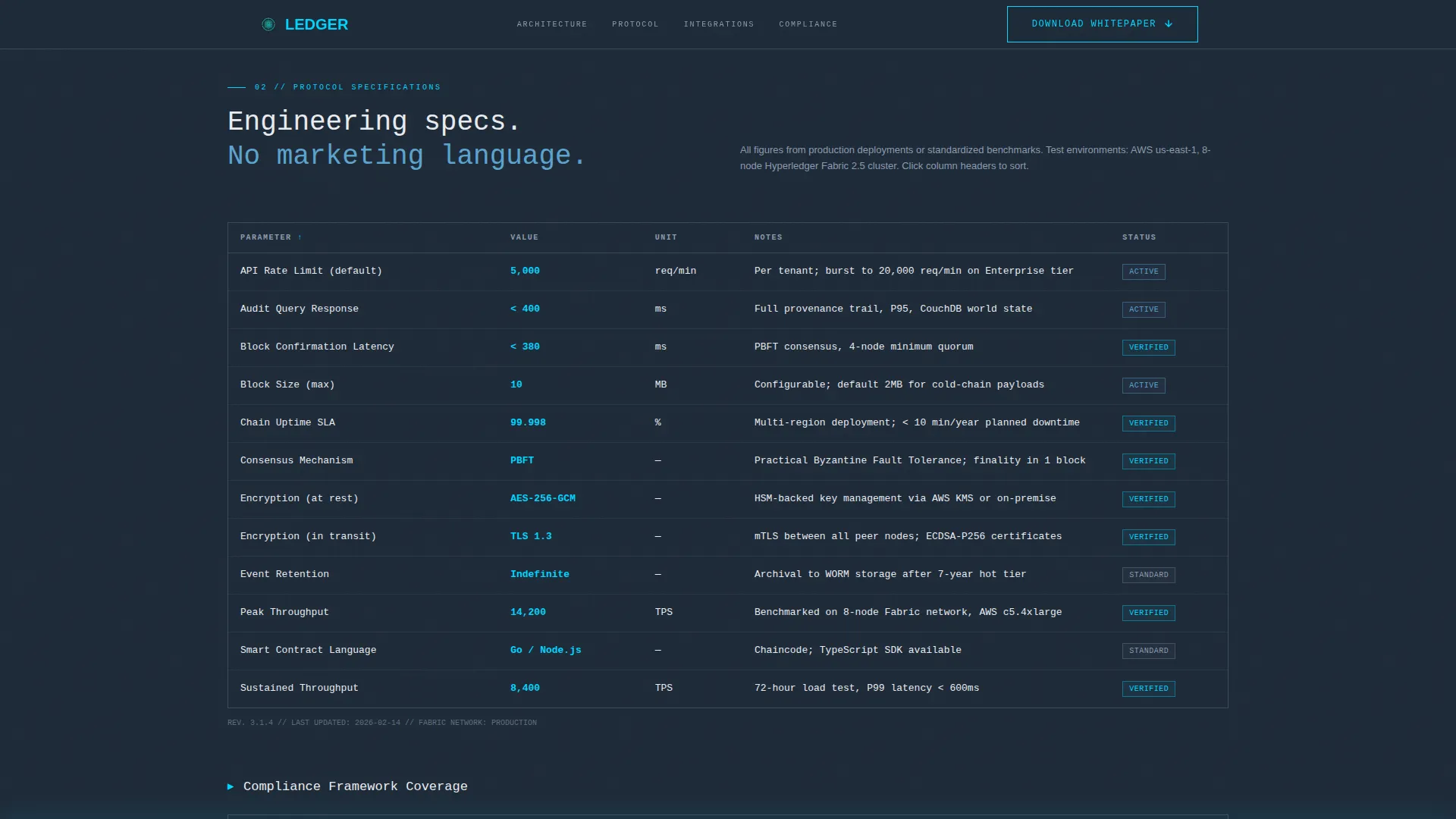Image resolution: width=1456 pixels, height=819 pixels.
Task: Click VERIFIED badge in Sustained Throughput row
Action: [1148, 689]
